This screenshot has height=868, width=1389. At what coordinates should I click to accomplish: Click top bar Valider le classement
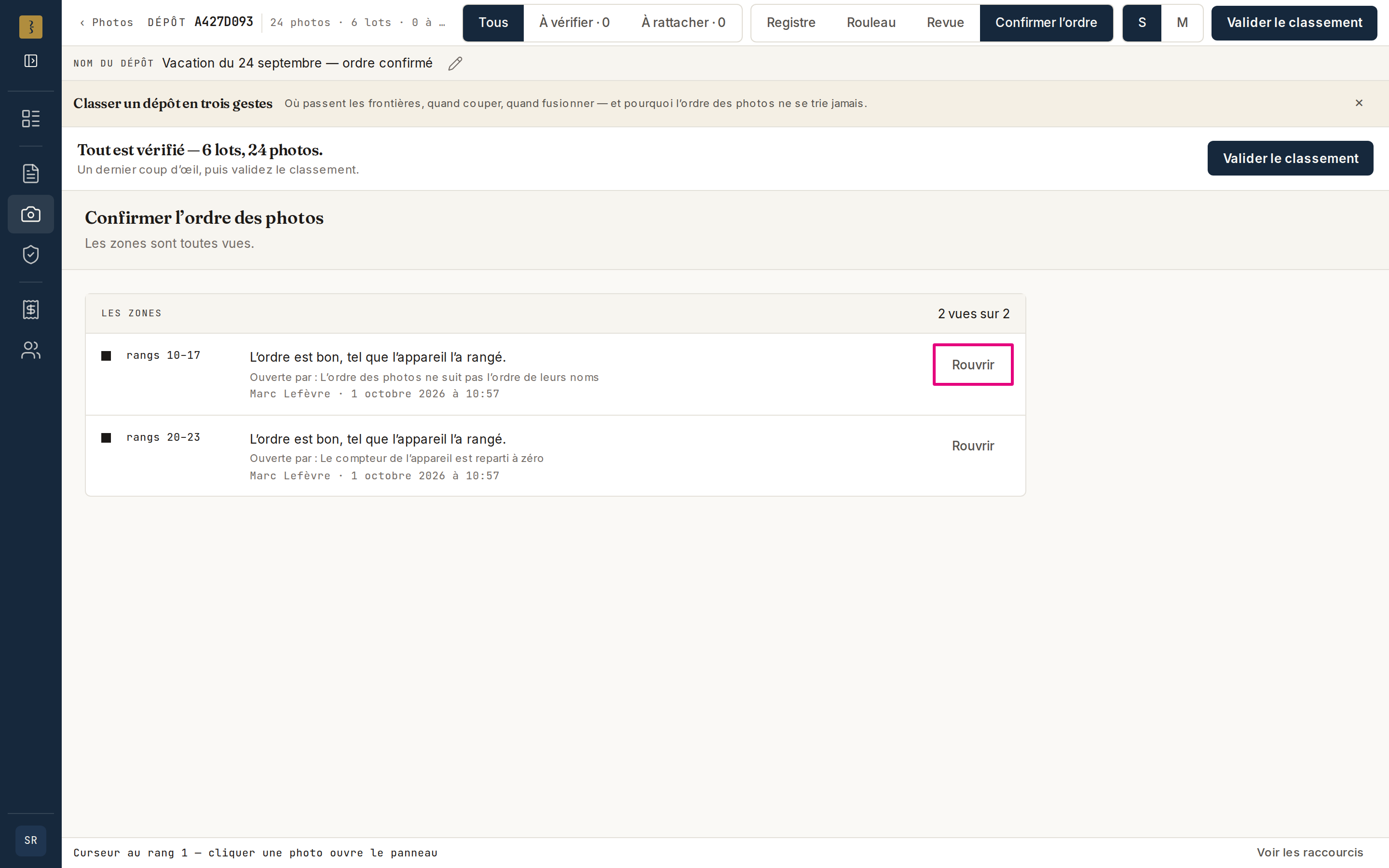(1294, 22)
